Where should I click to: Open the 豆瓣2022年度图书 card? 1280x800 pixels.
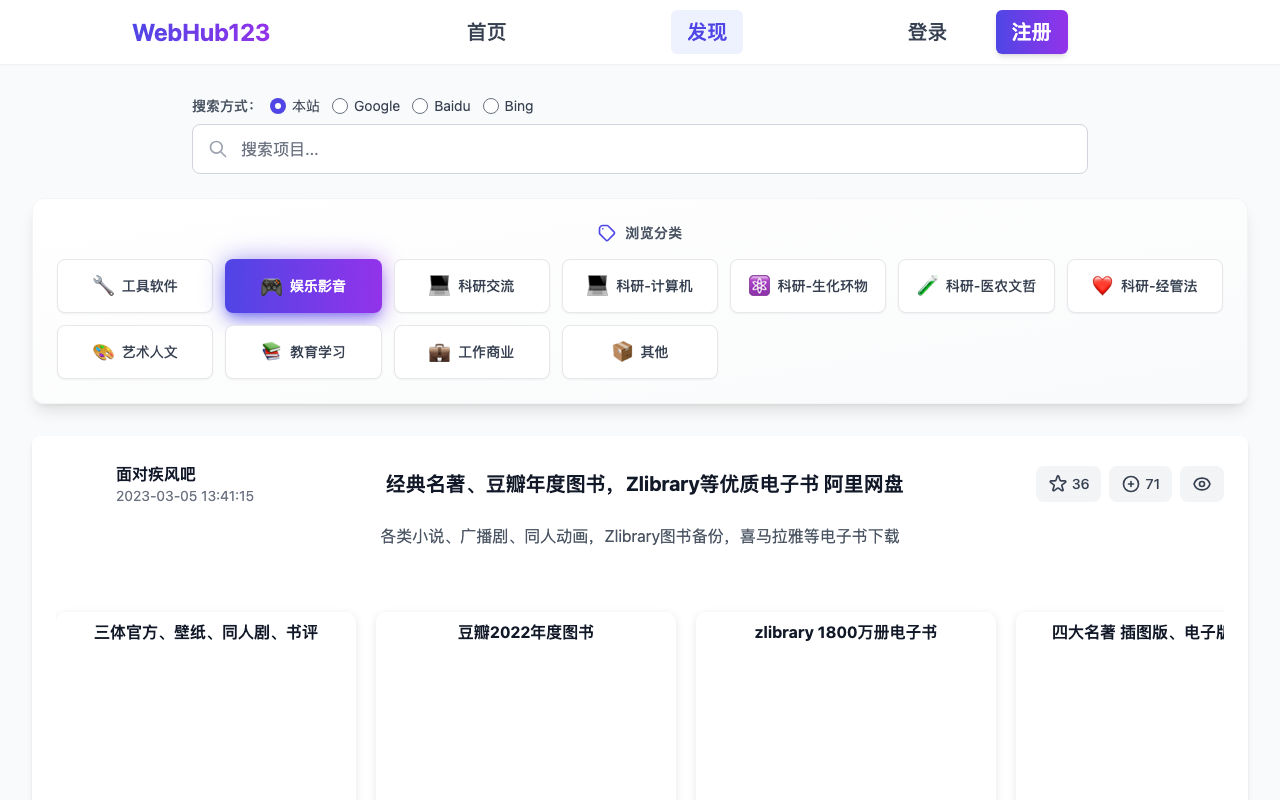526,706
